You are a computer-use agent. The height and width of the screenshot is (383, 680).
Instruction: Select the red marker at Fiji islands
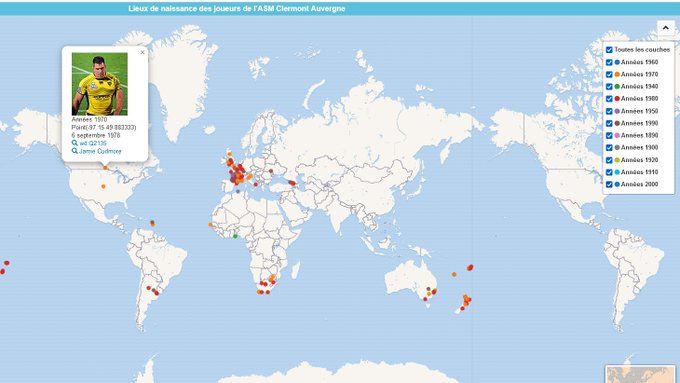470,268
